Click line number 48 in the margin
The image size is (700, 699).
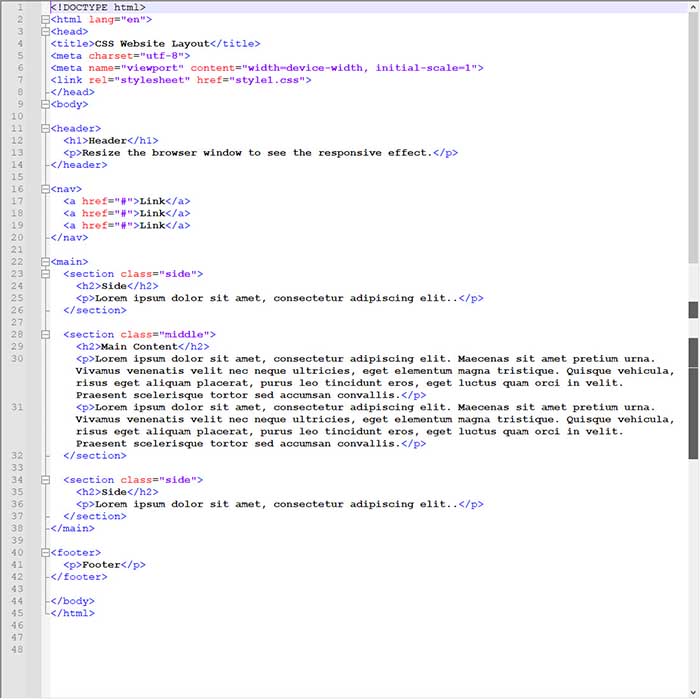(17, 650)
